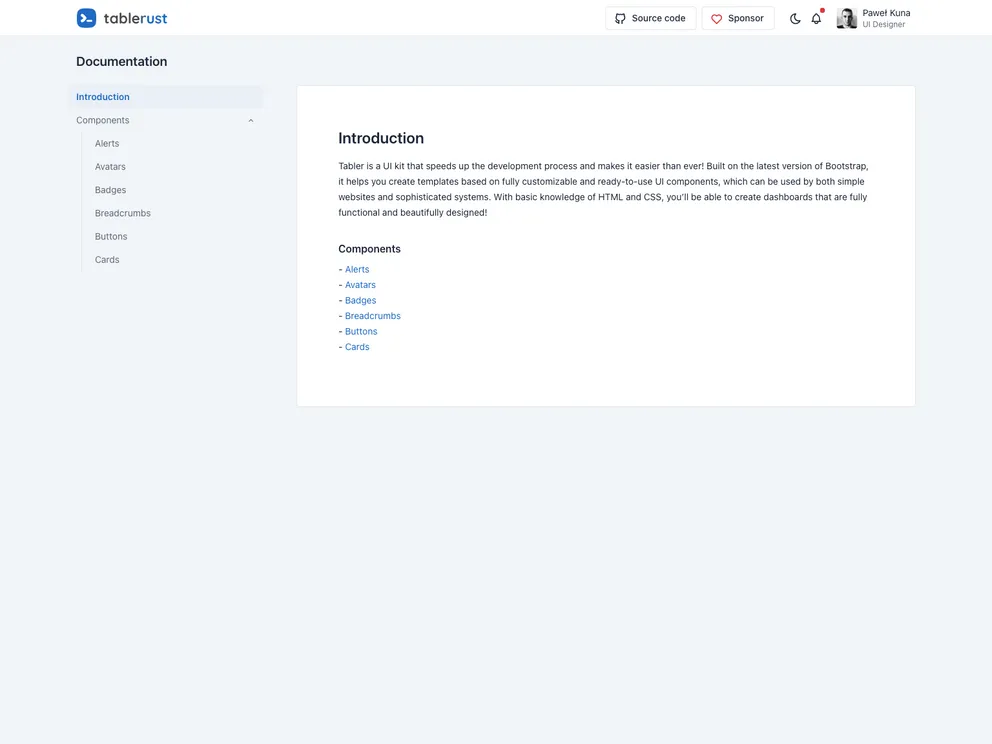Toggle dark mode with the moon icon
Screen dimensions: 992x744
coord(793,17)
